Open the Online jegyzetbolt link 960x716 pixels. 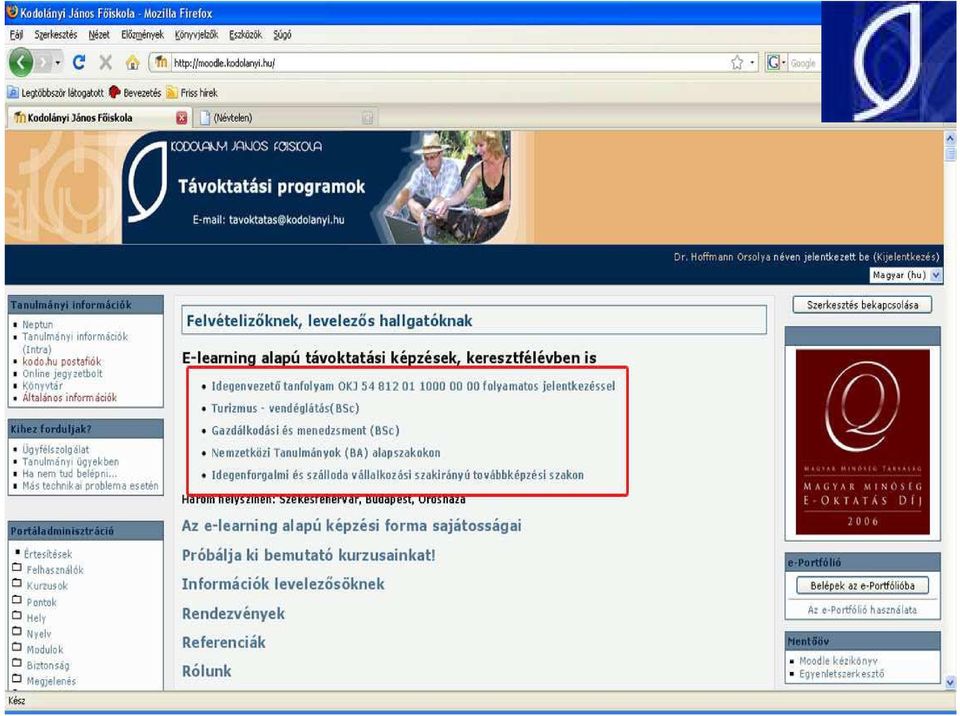click(x=62, y=374)
